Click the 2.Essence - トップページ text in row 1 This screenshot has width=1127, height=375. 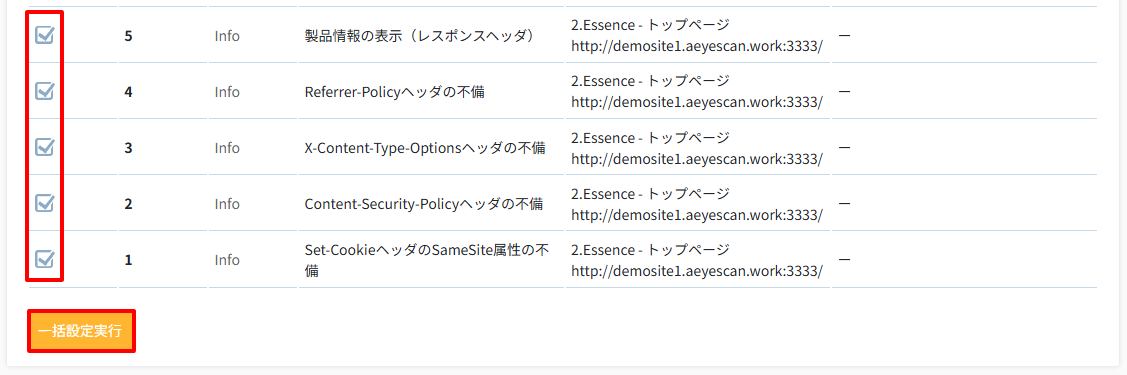(650, 249)
